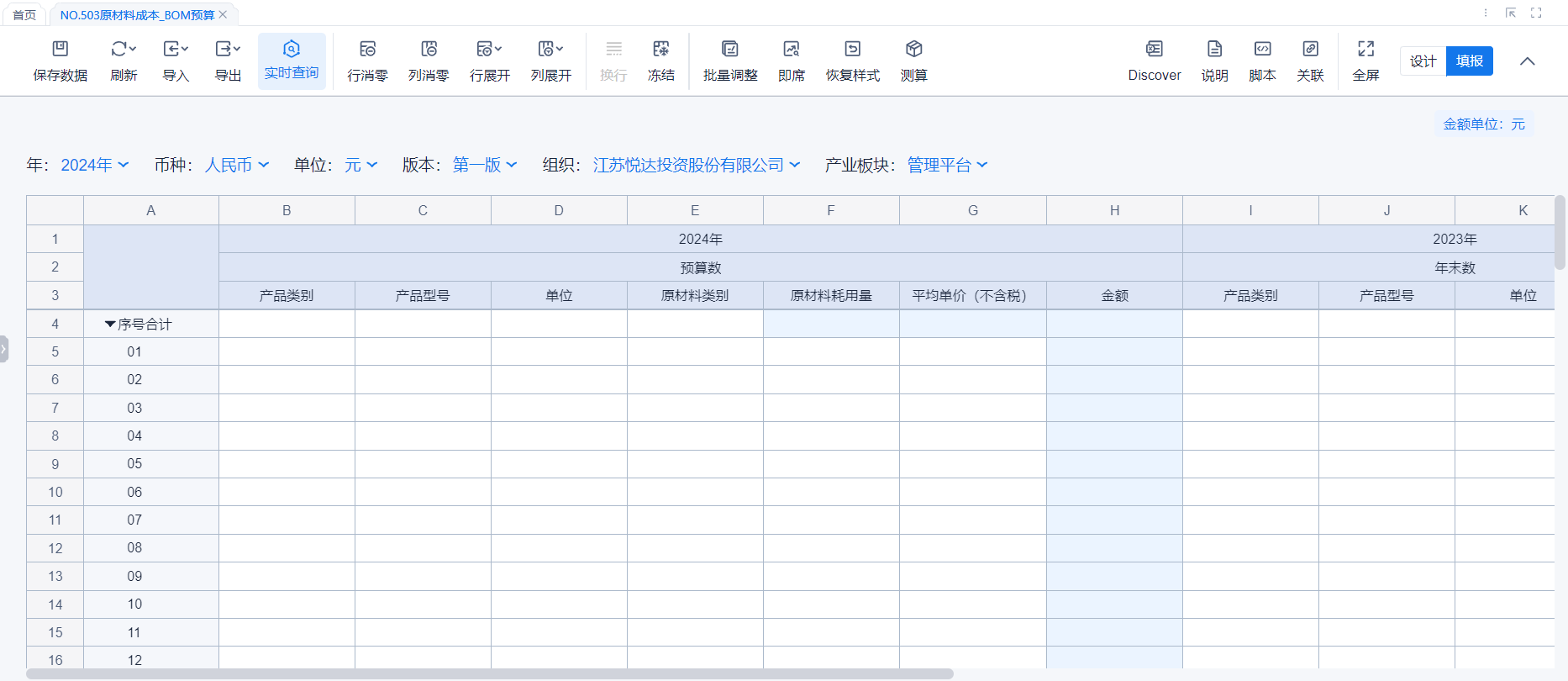Open the 币种 人民币 dropdown

[236, 166]
